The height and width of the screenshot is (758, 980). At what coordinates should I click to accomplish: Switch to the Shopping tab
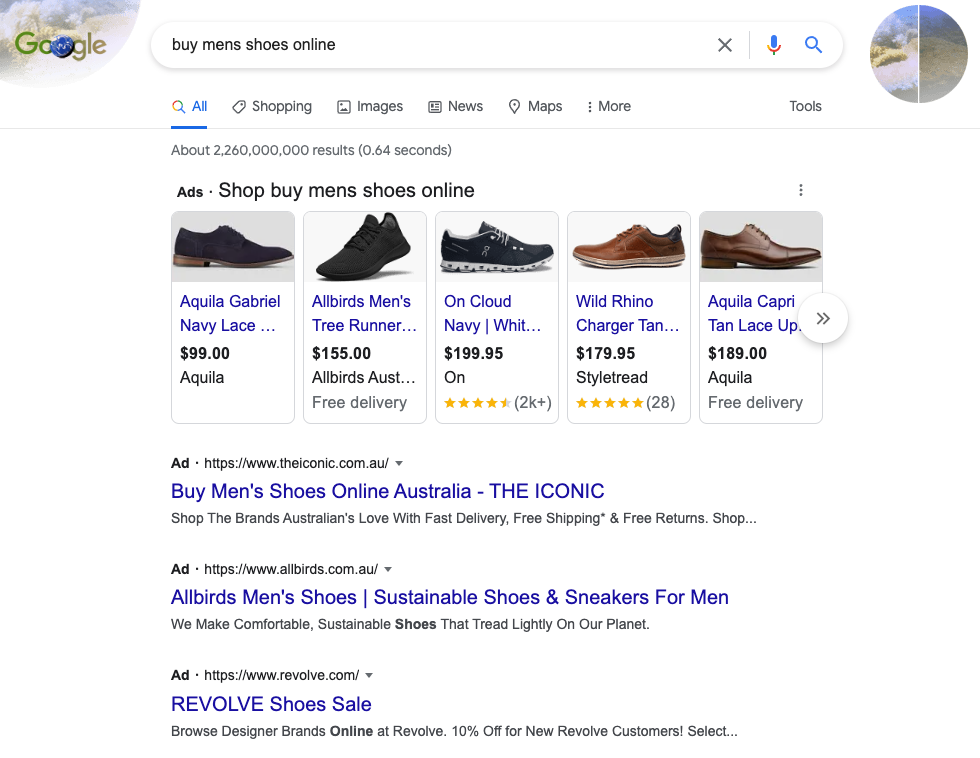(272, 106)
